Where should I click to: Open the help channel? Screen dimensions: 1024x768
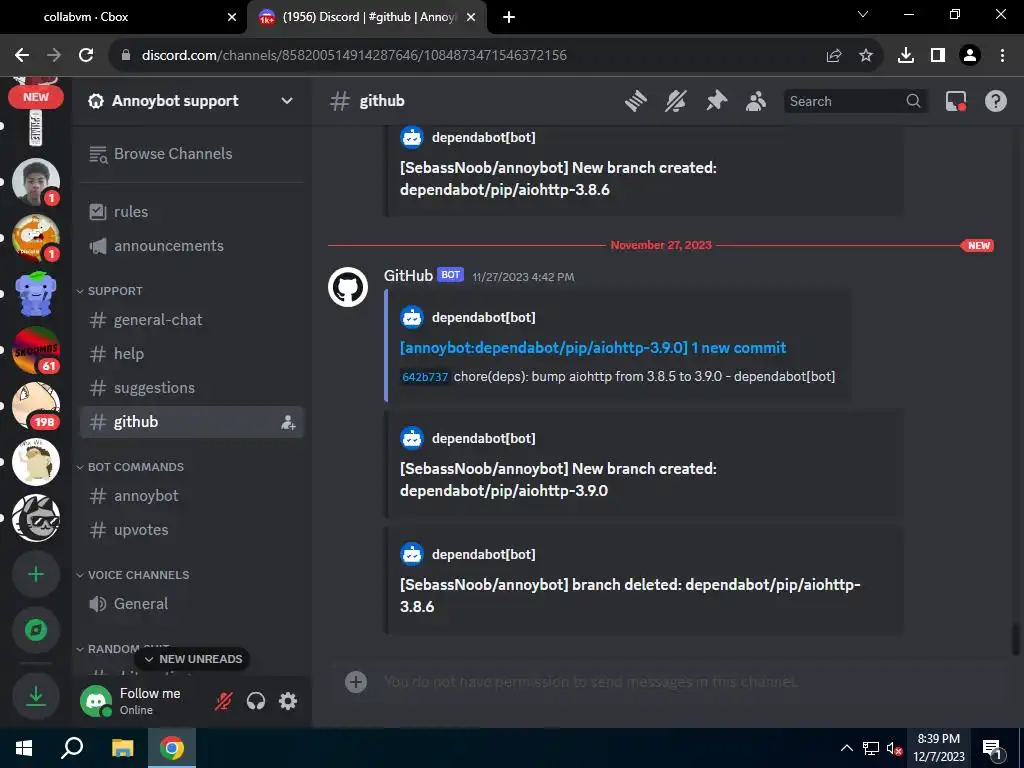coord(192,354)
